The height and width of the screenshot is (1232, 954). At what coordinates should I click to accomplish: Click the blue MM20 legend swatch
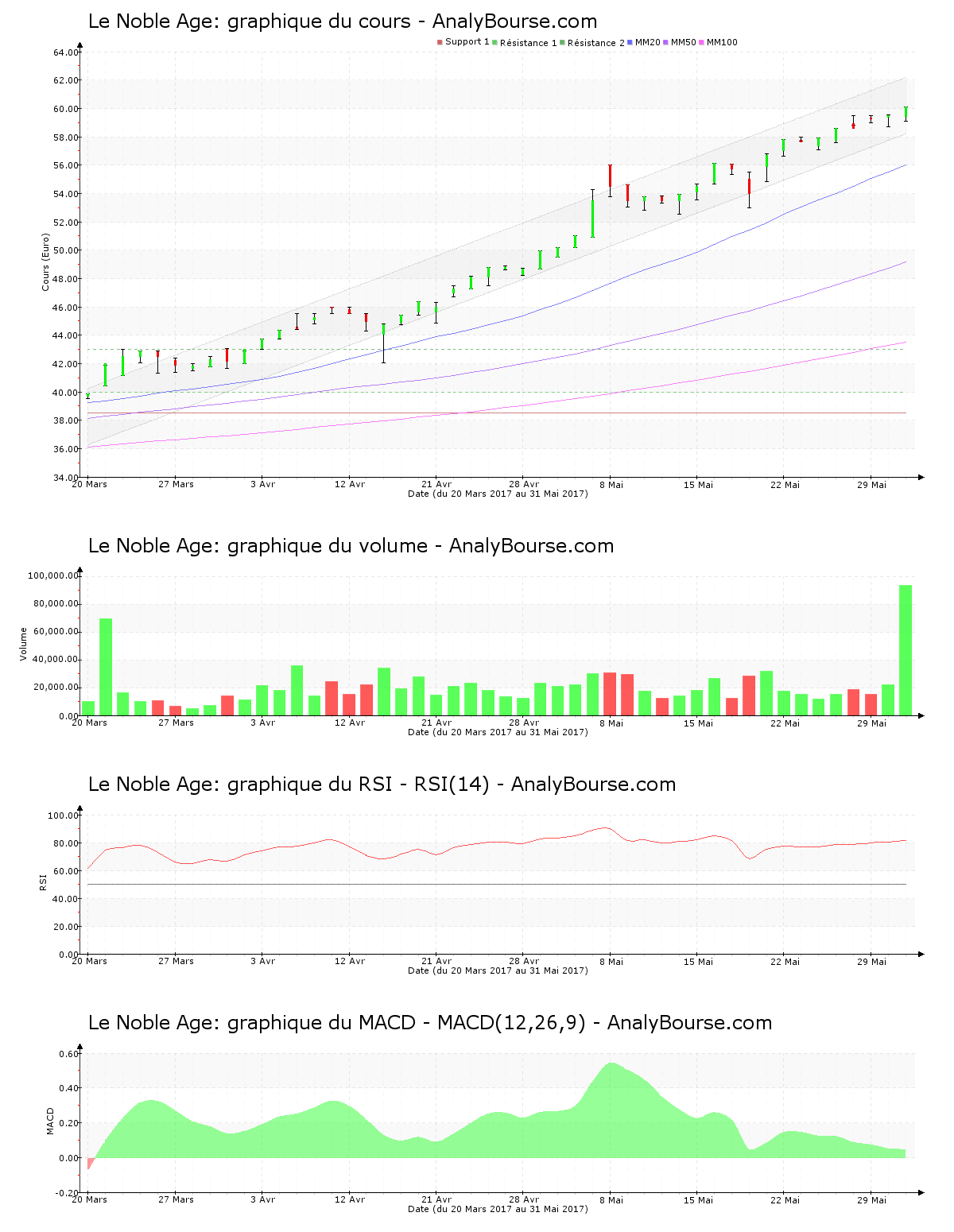630,42
